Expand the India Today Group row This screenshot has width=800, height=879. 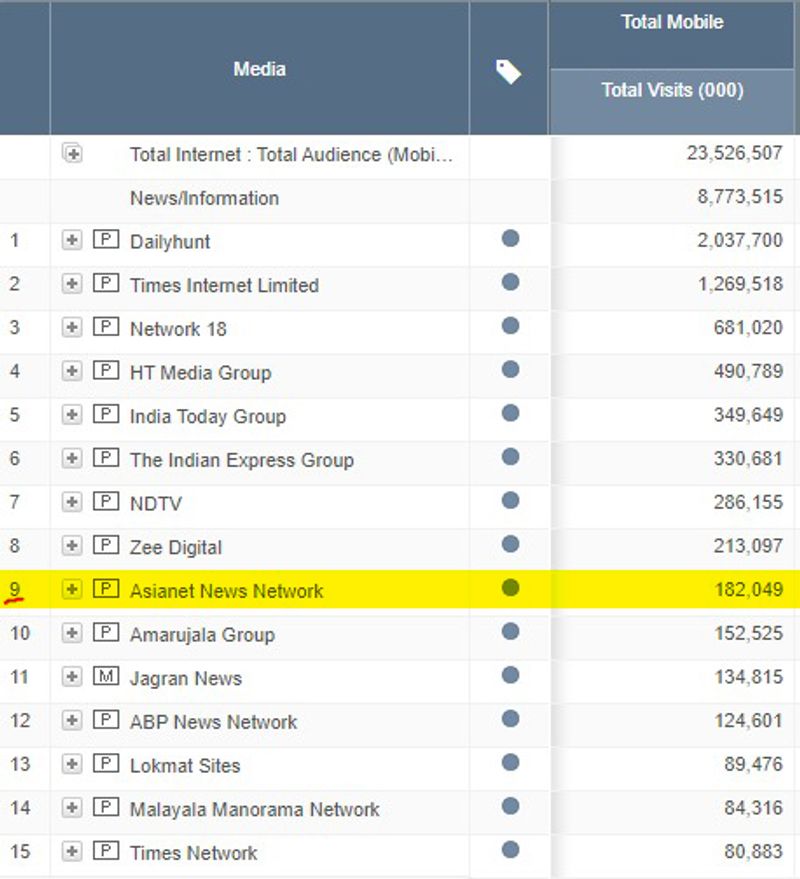click(x=72, y=415)
